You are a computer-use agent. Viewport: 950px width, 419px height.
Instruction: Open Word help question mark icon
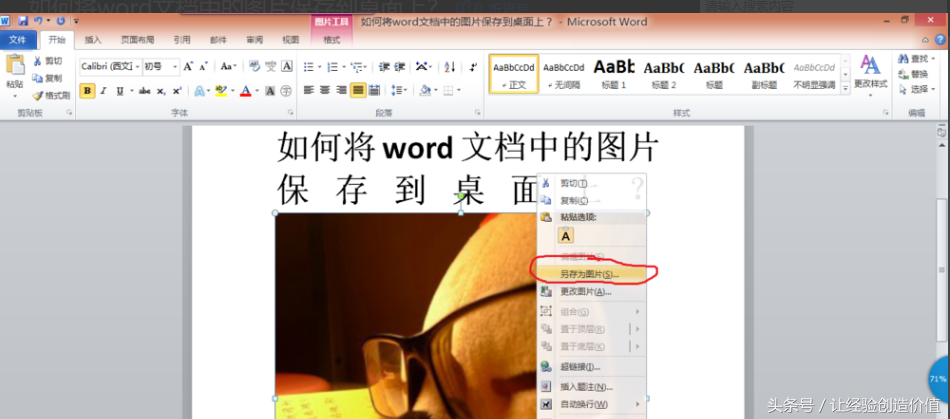pos(940,39)
